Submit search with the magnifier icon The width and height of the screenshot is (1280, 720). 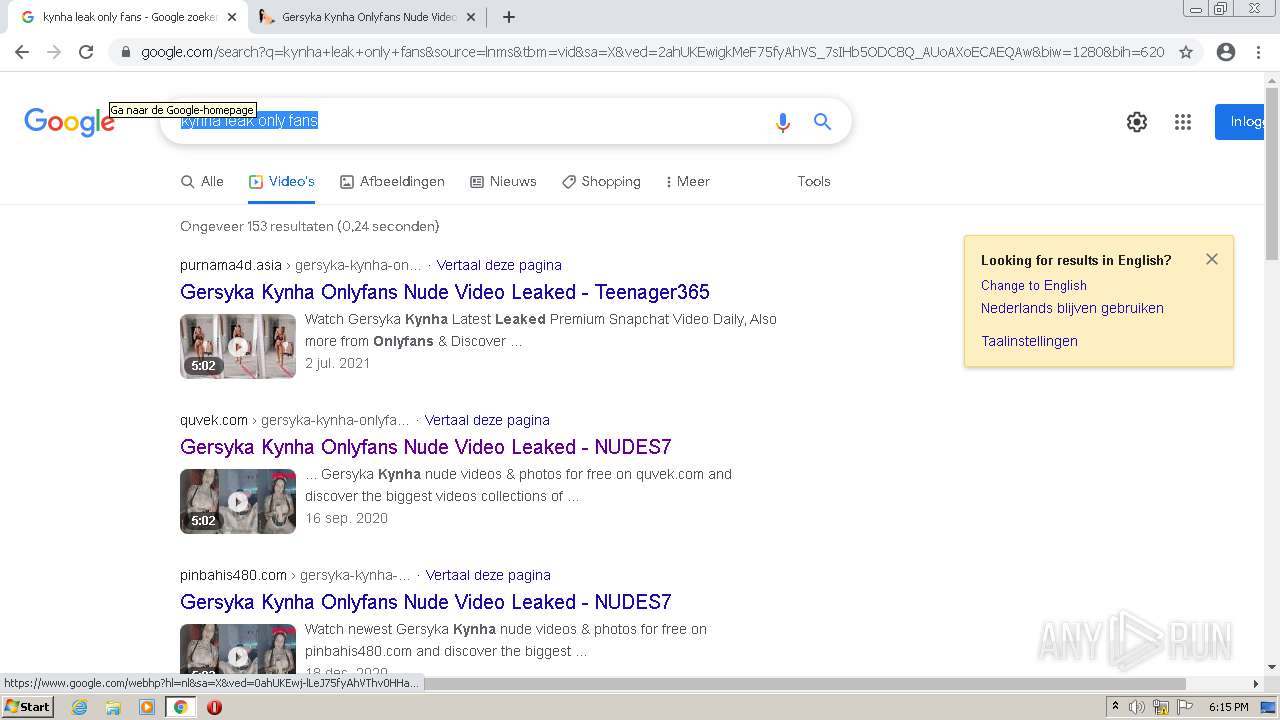click(822, 121)
